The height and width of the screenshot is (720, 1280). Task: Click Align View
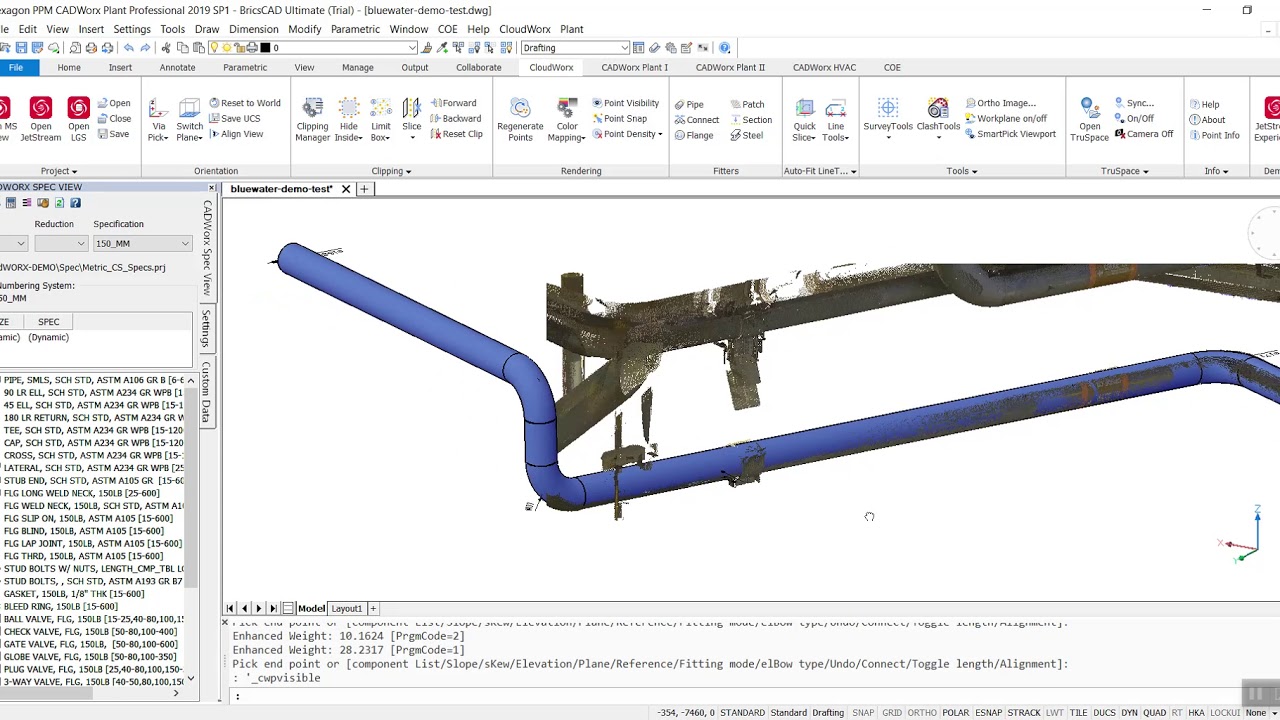[236, 134]
